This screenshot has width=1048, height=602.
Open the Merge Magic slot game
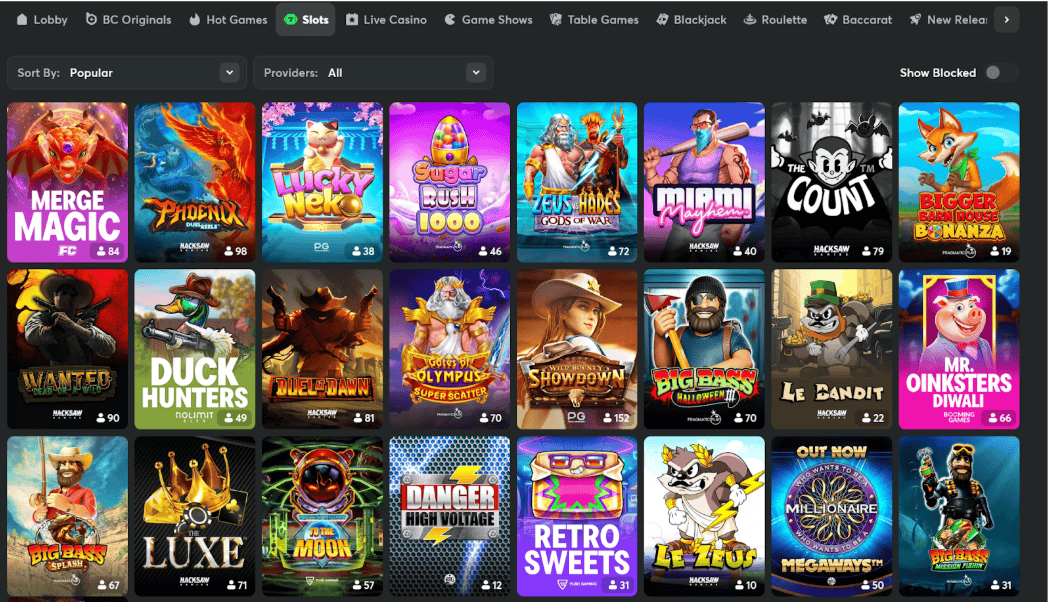pyautogui.click(x=67, y=182)
